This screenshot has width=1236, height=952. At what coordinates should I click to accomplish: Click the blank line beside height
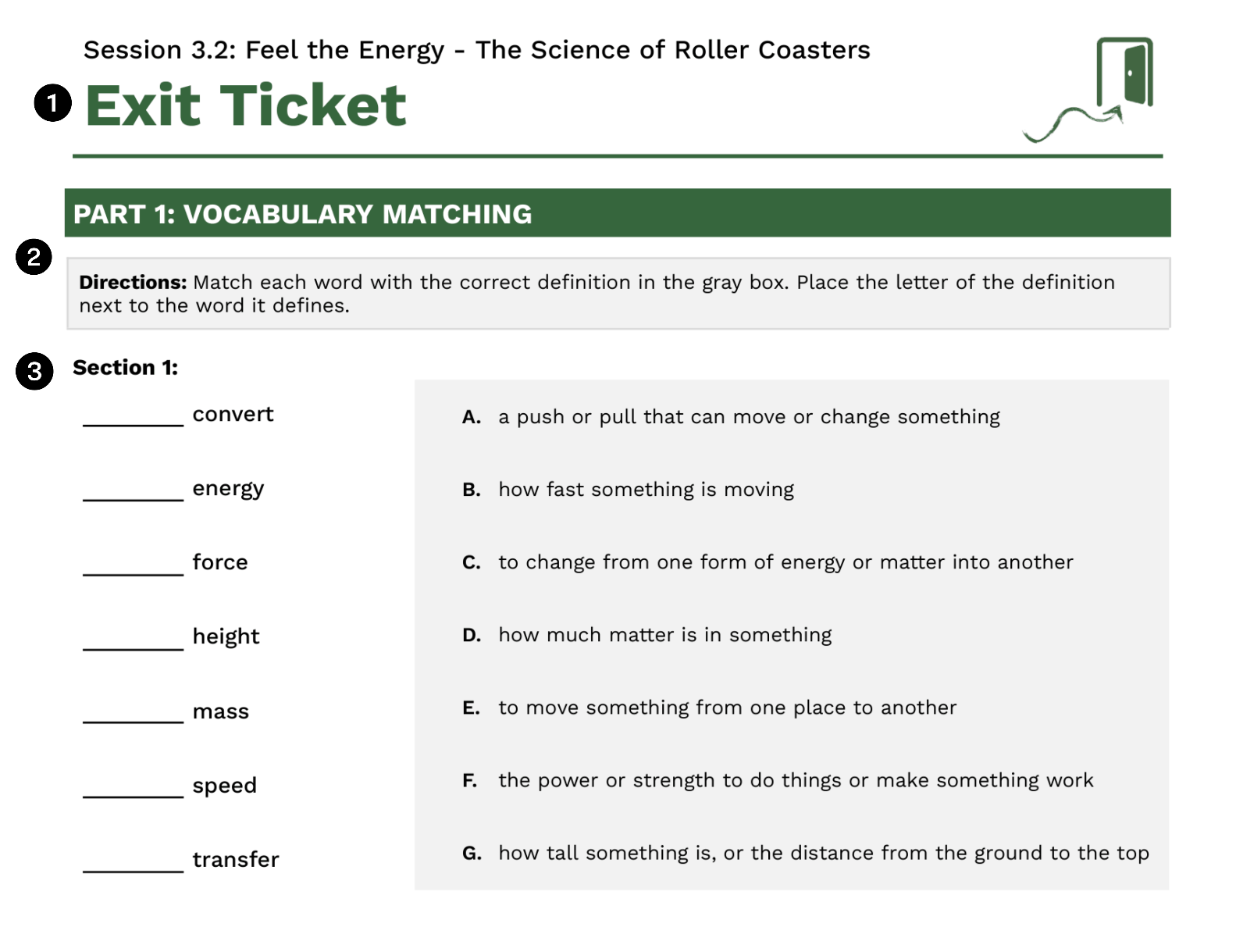click(133, 647)
